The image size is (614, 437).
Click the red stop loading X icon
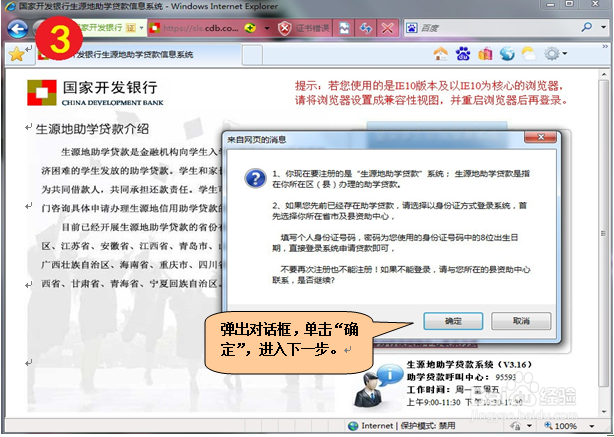point(387,28)
